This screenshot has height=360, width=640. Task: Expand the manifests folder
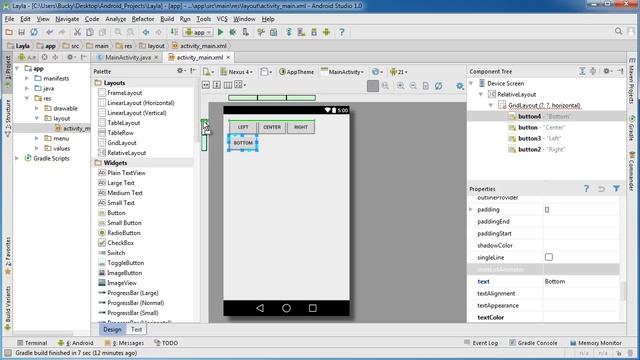27,78
